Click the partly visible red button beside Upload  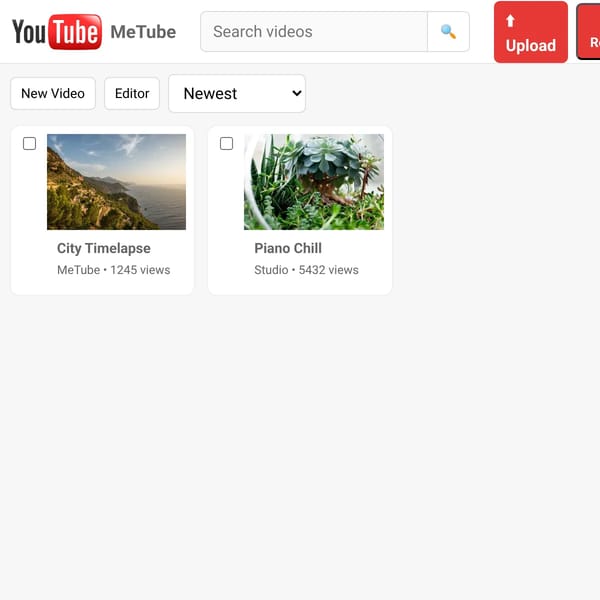(589, 32)
